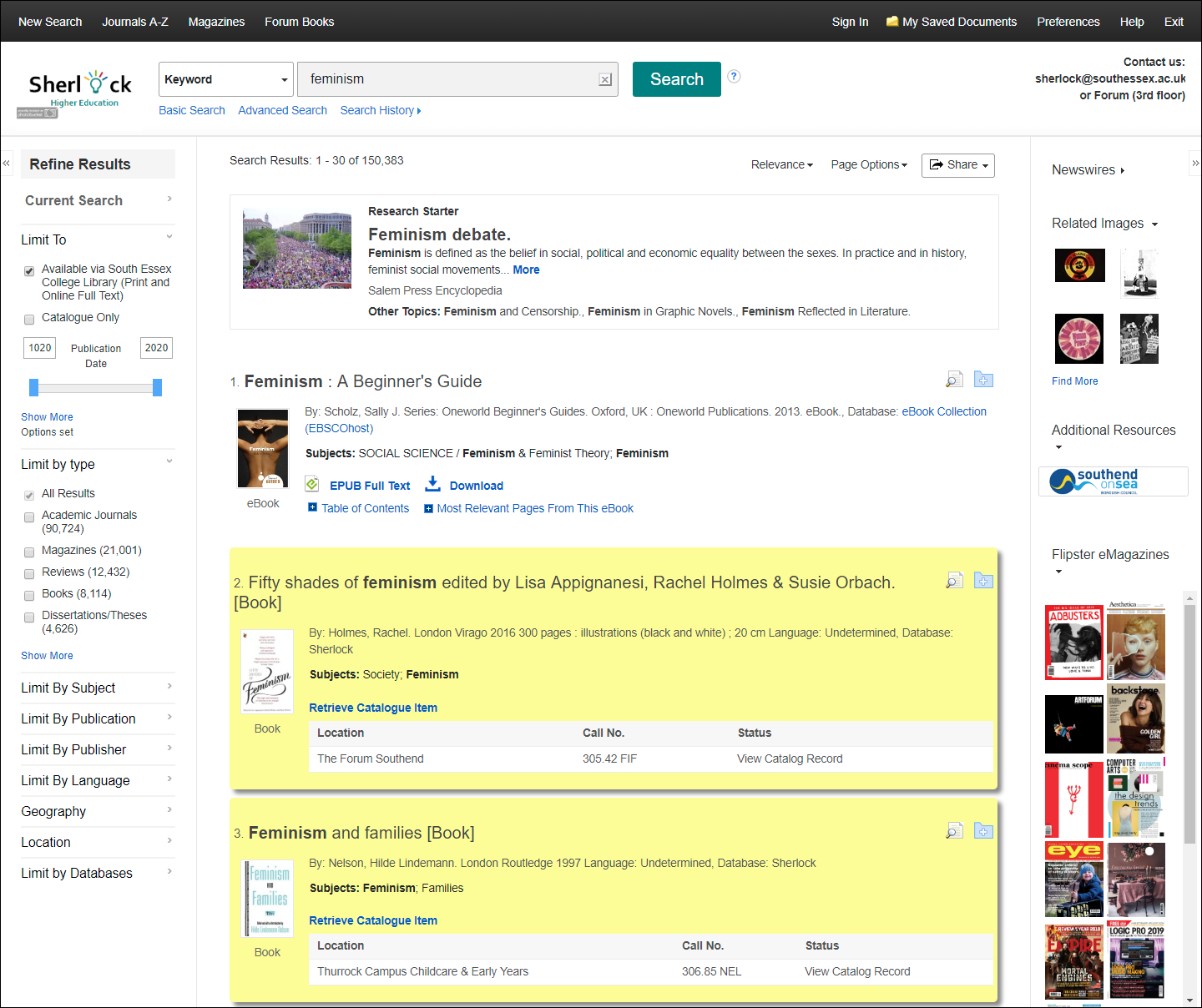The width and height of the screenshot is (1202, 1008).
Task: Go to Preferences in top menu
Action: 1068,22
